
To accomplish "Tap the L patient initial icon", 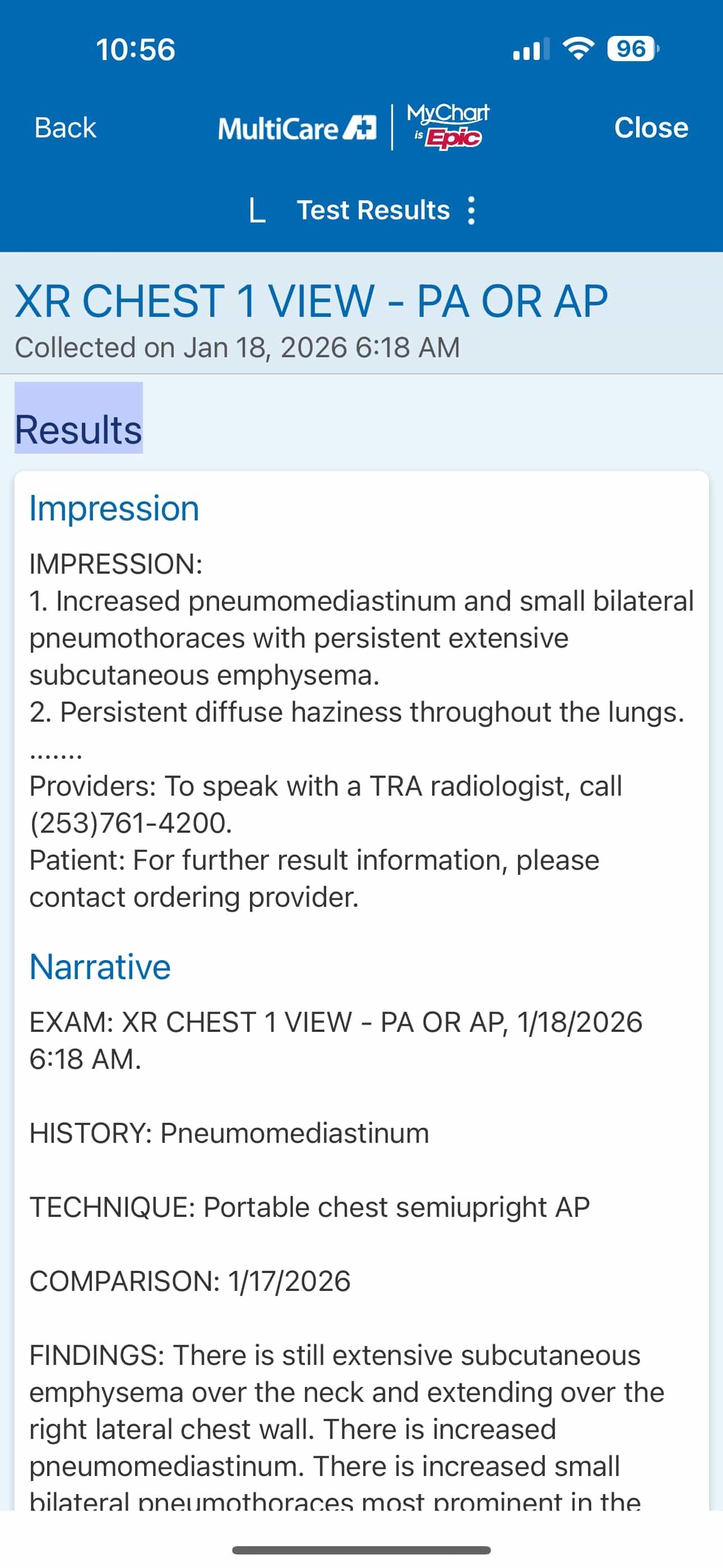I will 257,211.
